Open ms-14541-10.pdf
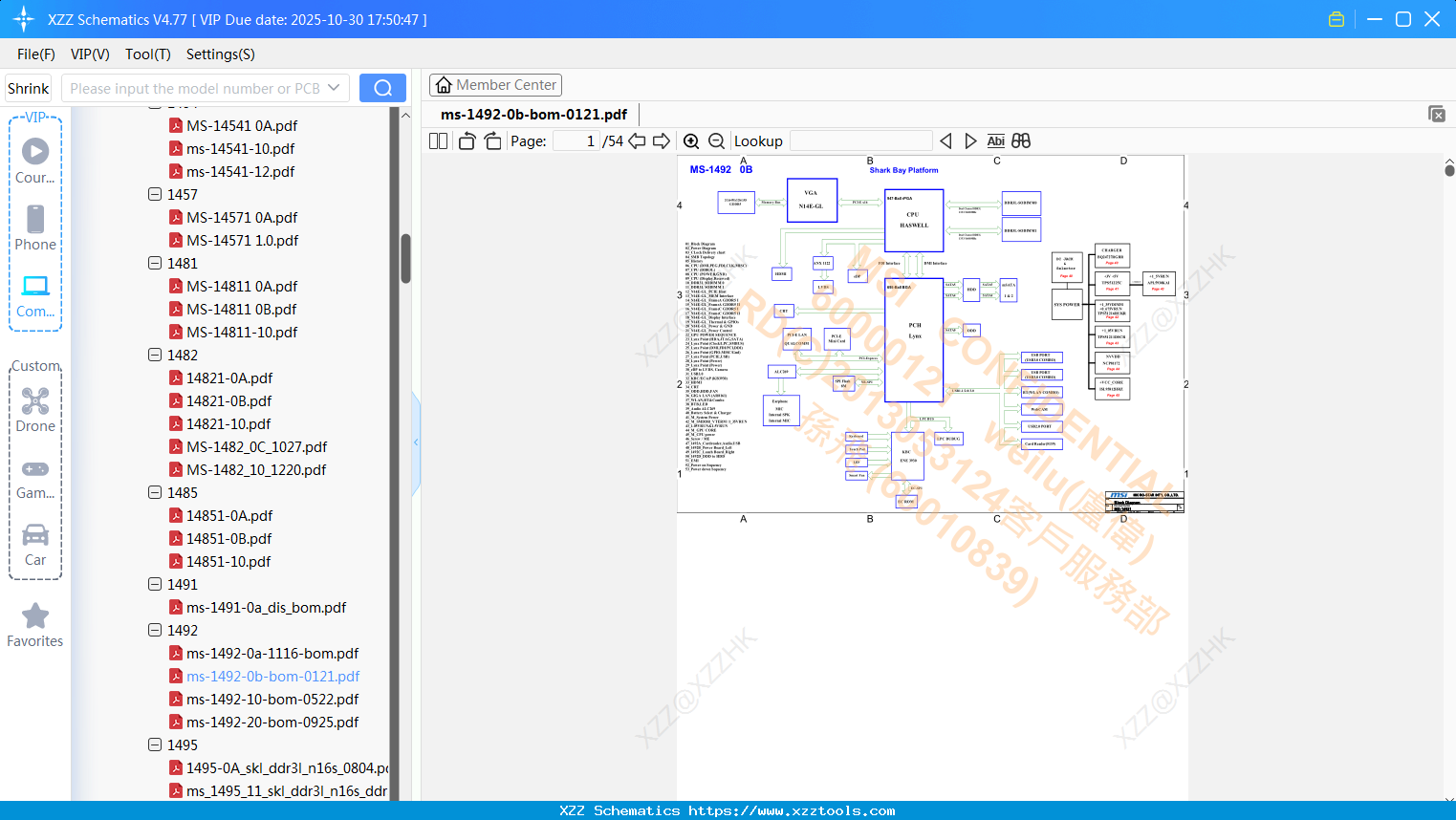Image resolution: width=1456 pixels, height=820 pixels. 240,148
